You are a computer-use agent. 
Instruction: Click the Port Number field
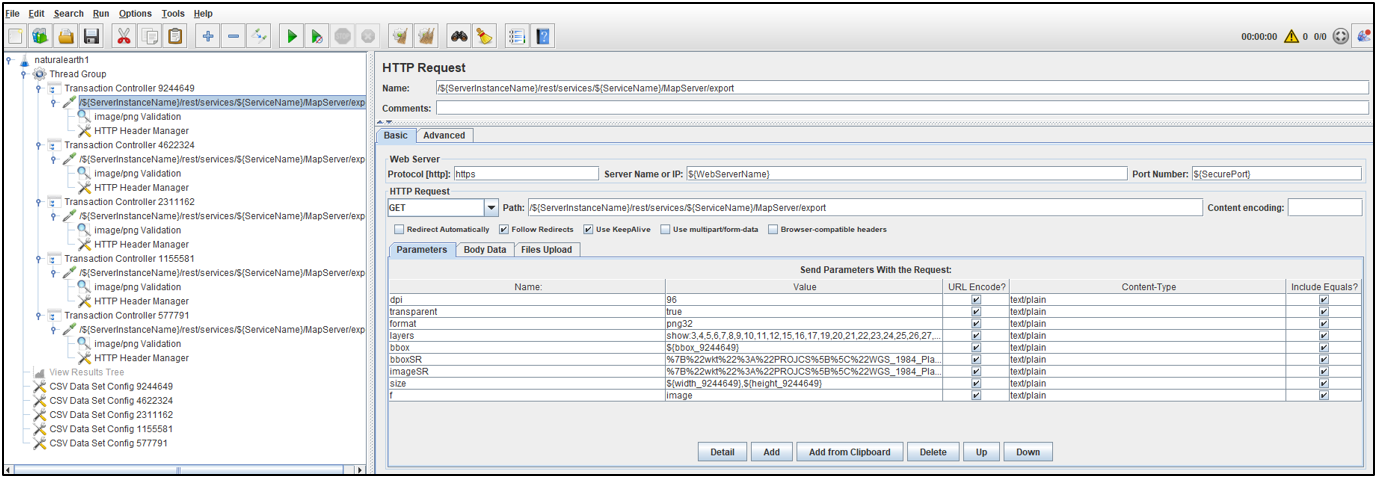(x=1276, y=174)
